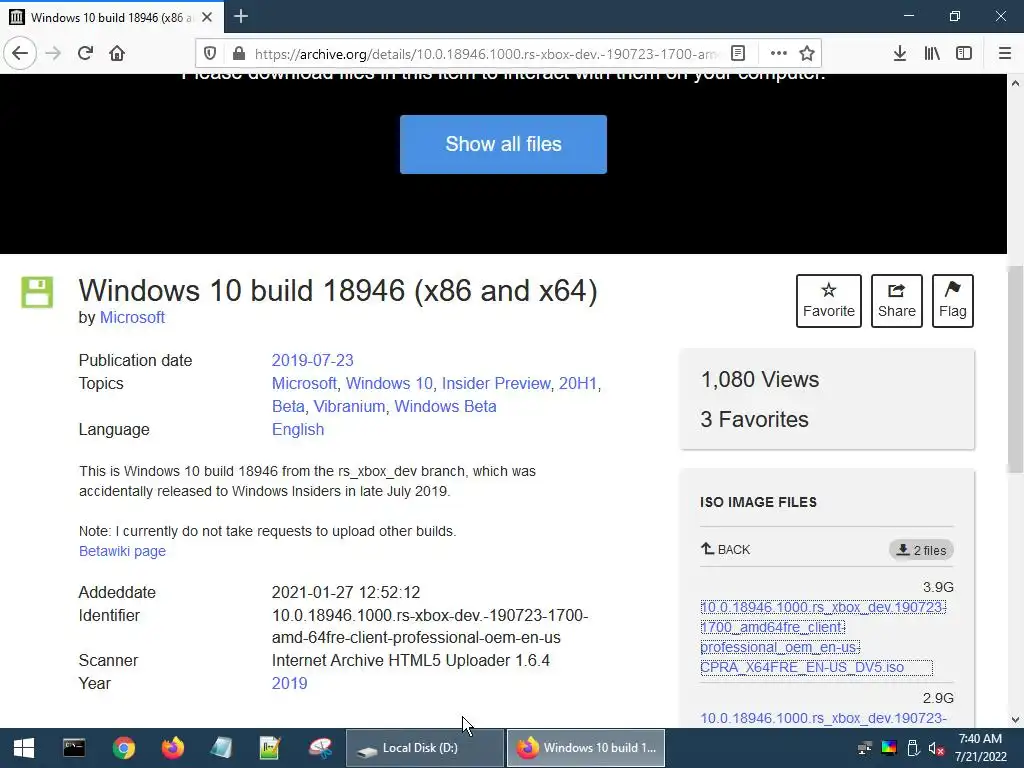Close the Windows 10 build 18946 tab

[x=207, y=17]
